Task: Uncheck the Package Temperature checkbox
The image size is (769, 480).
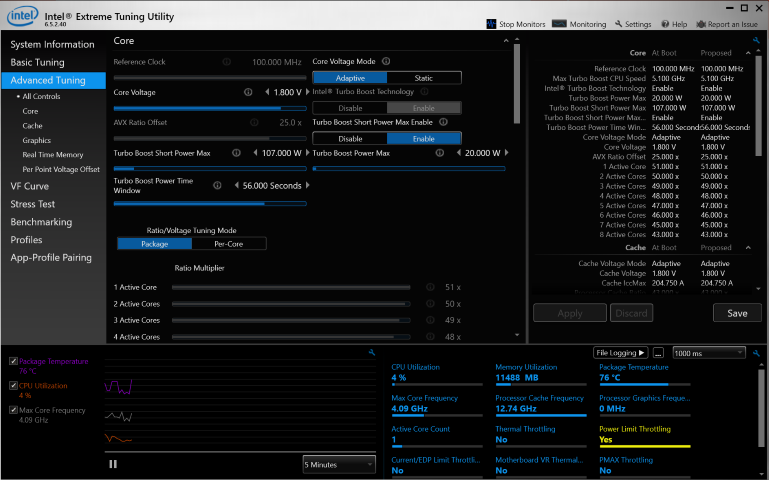Action: point(13,361)
